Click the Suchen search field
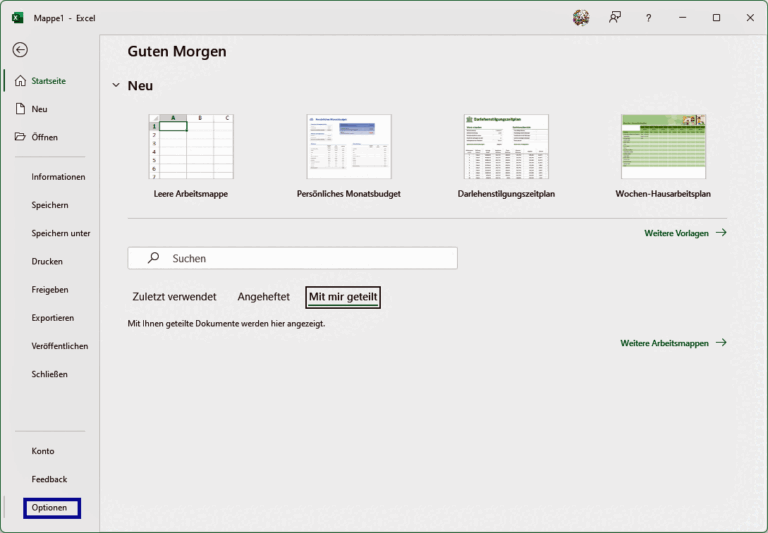Screen dimensions: 768x533 300,258
